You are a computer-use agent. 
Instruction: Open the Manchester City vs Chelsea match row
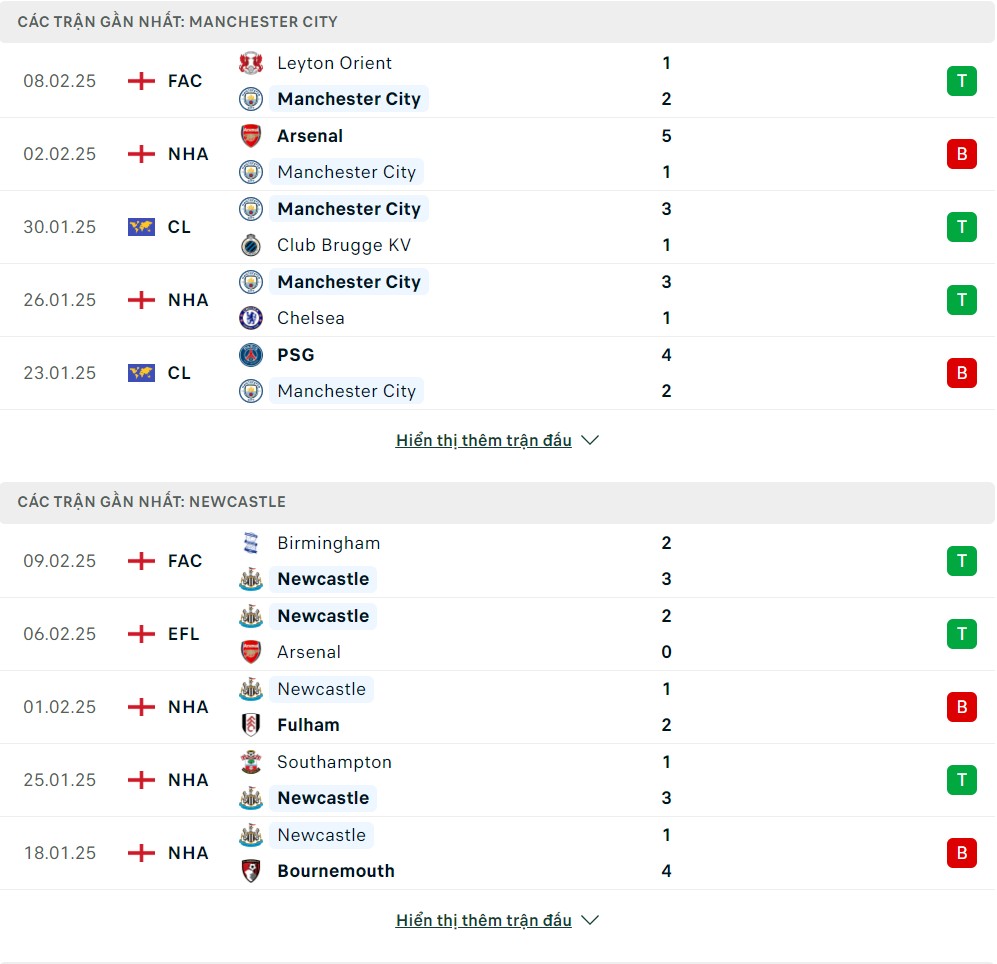coord(497,300)
